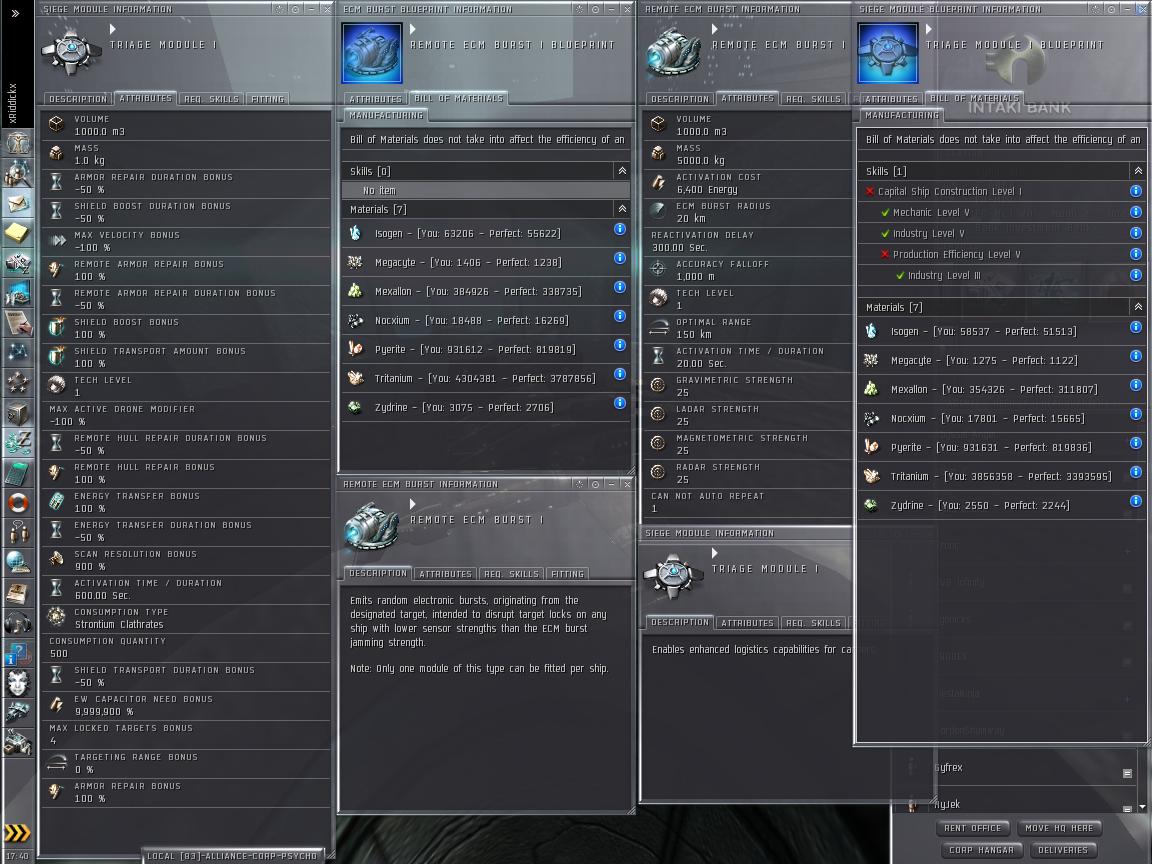The height and width of the screenshot is (864, 1152).
Task: Open the Fitting icon in sidebar
Action: (x=18, y=264)
